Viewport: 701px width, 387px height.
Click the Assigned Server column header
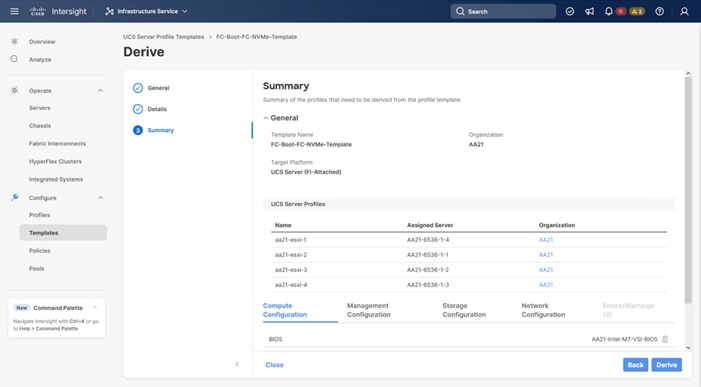(x=430, y=225)
